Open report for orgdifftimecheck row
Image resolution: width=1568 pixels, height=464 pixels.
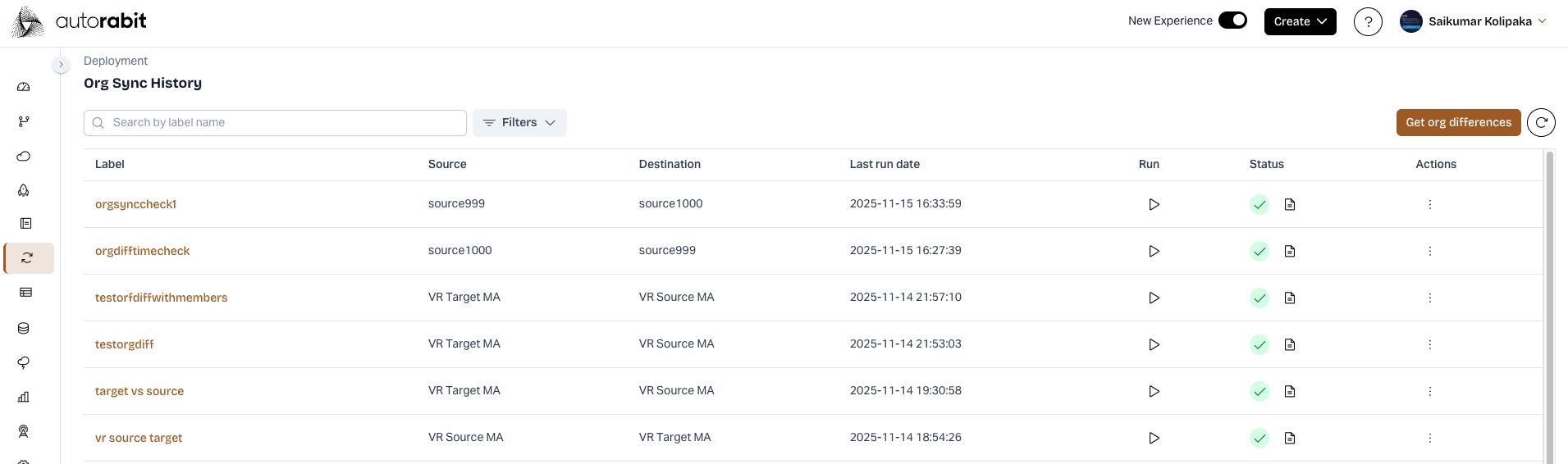(1290, 251)
